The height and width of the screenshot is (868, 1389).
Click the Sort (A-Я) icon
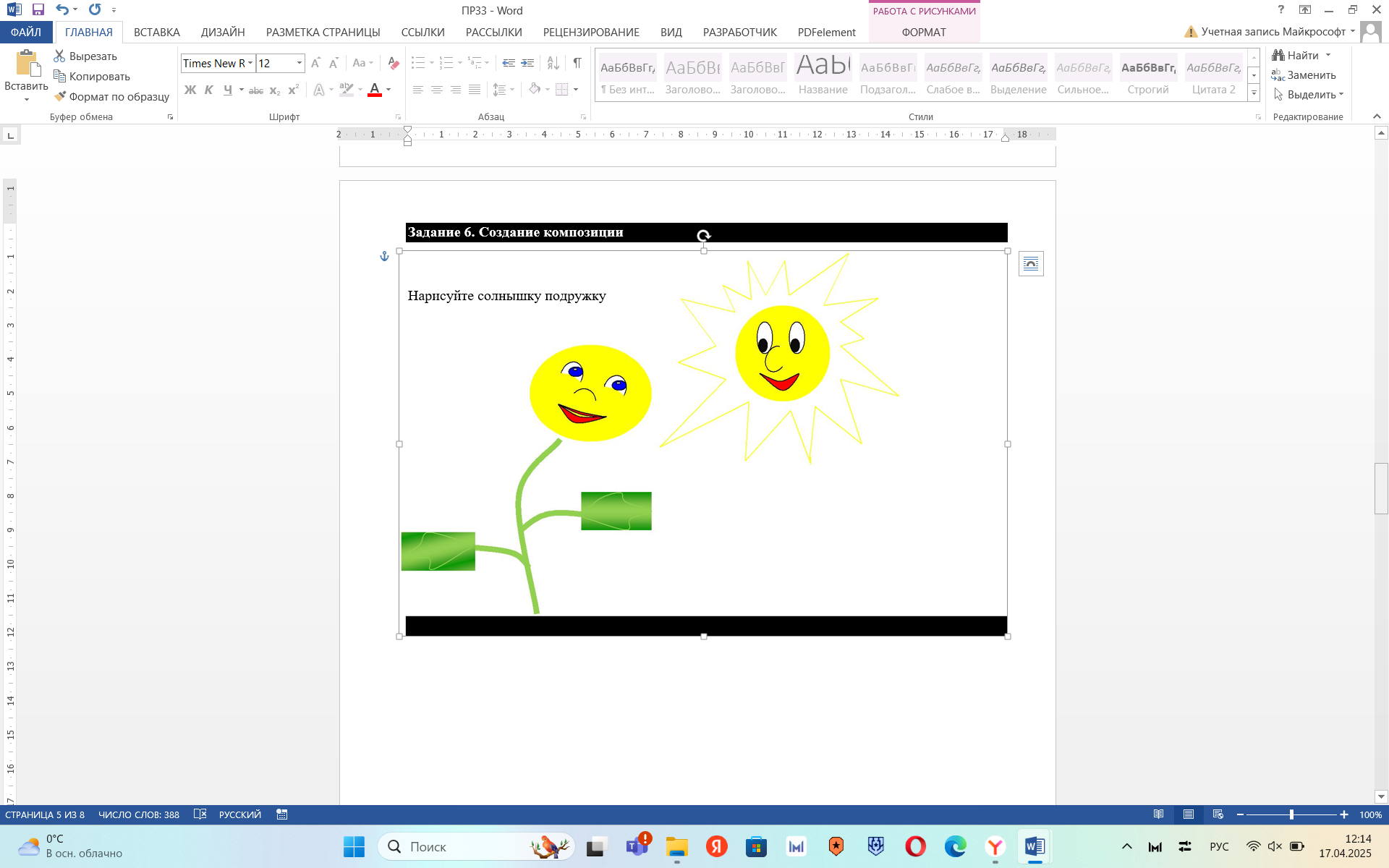[x=553, y=63]
